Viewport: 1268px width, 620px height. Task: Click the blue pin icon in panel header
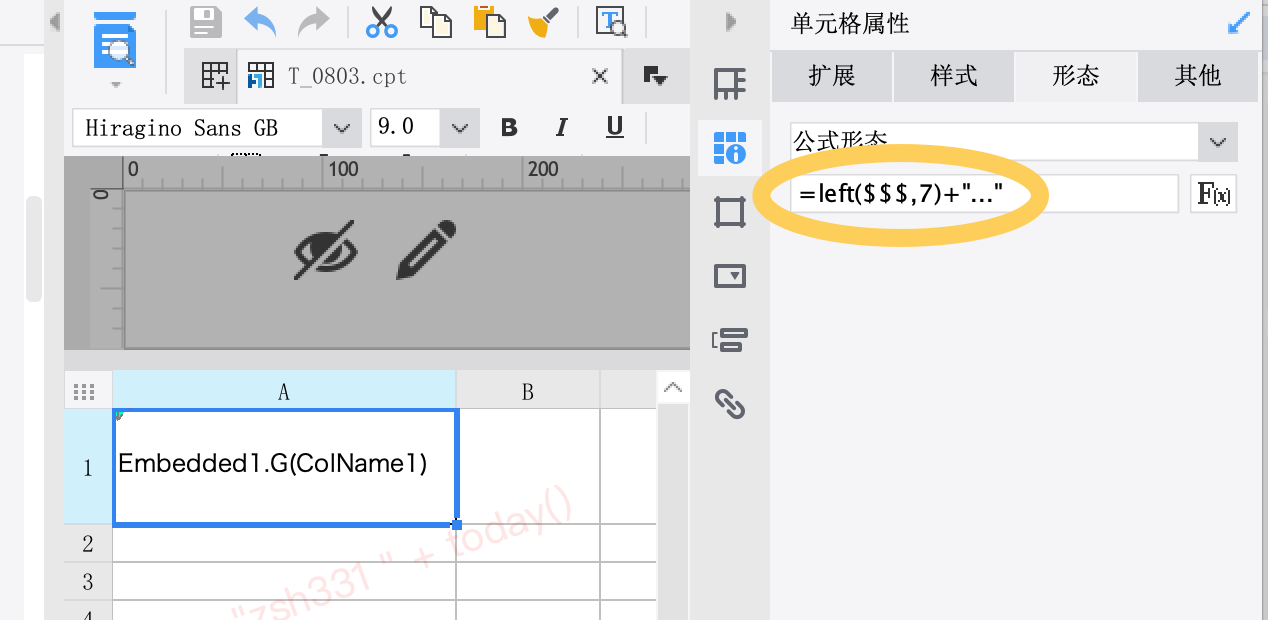[x=1238, y=23]
